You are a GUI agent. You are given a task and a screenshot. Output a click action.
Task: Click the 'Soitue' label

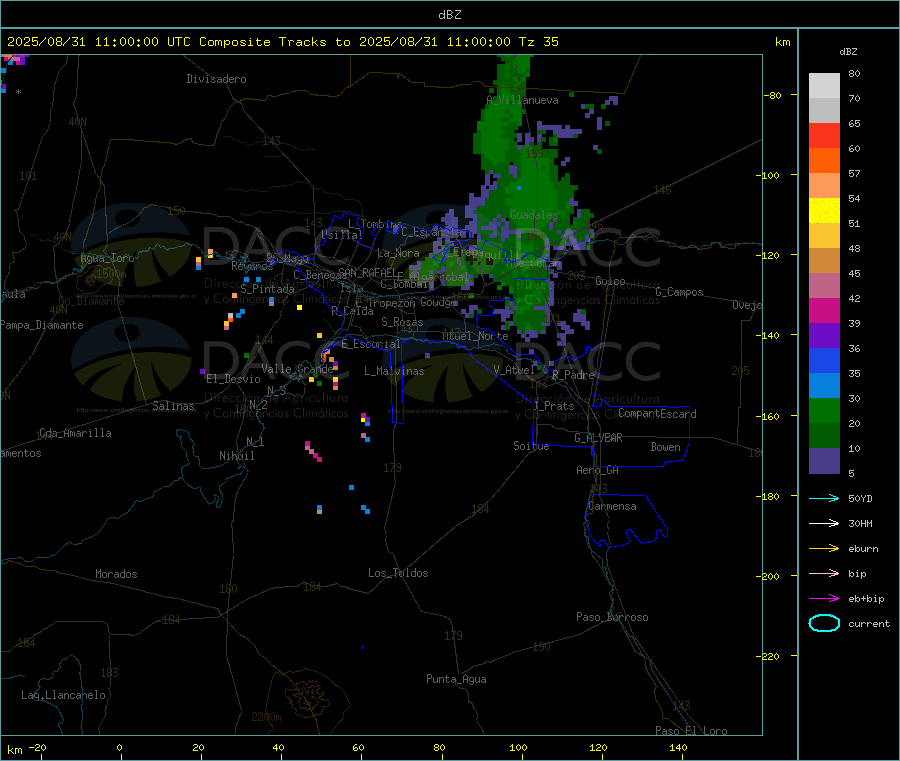531,446
